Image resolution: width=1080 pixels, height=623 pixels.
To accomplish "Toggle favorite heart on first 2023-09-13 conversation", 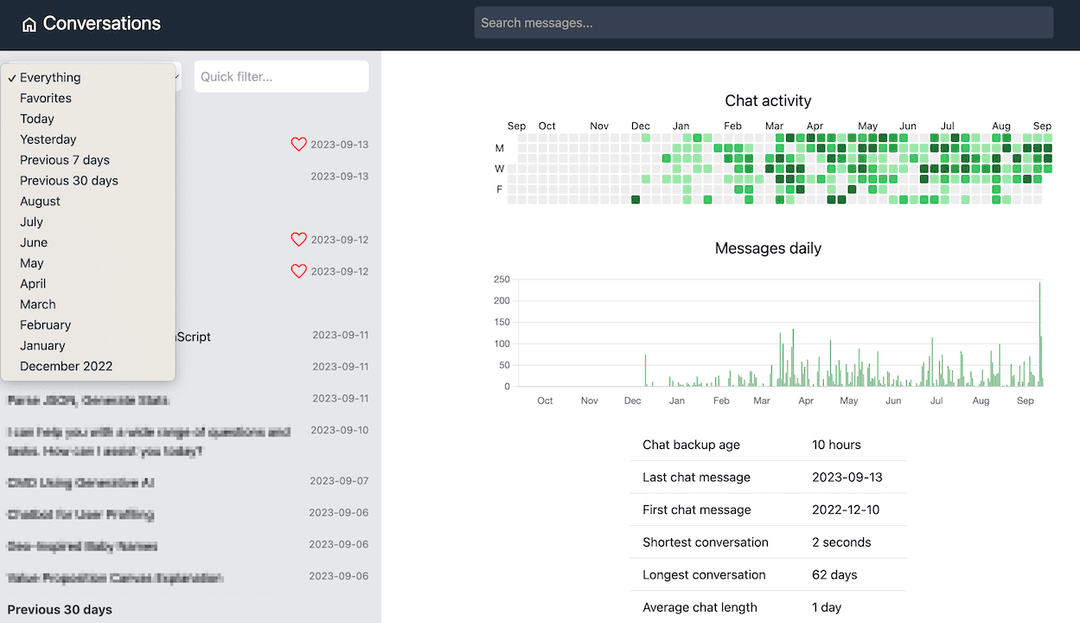I will tap(298, 145).
